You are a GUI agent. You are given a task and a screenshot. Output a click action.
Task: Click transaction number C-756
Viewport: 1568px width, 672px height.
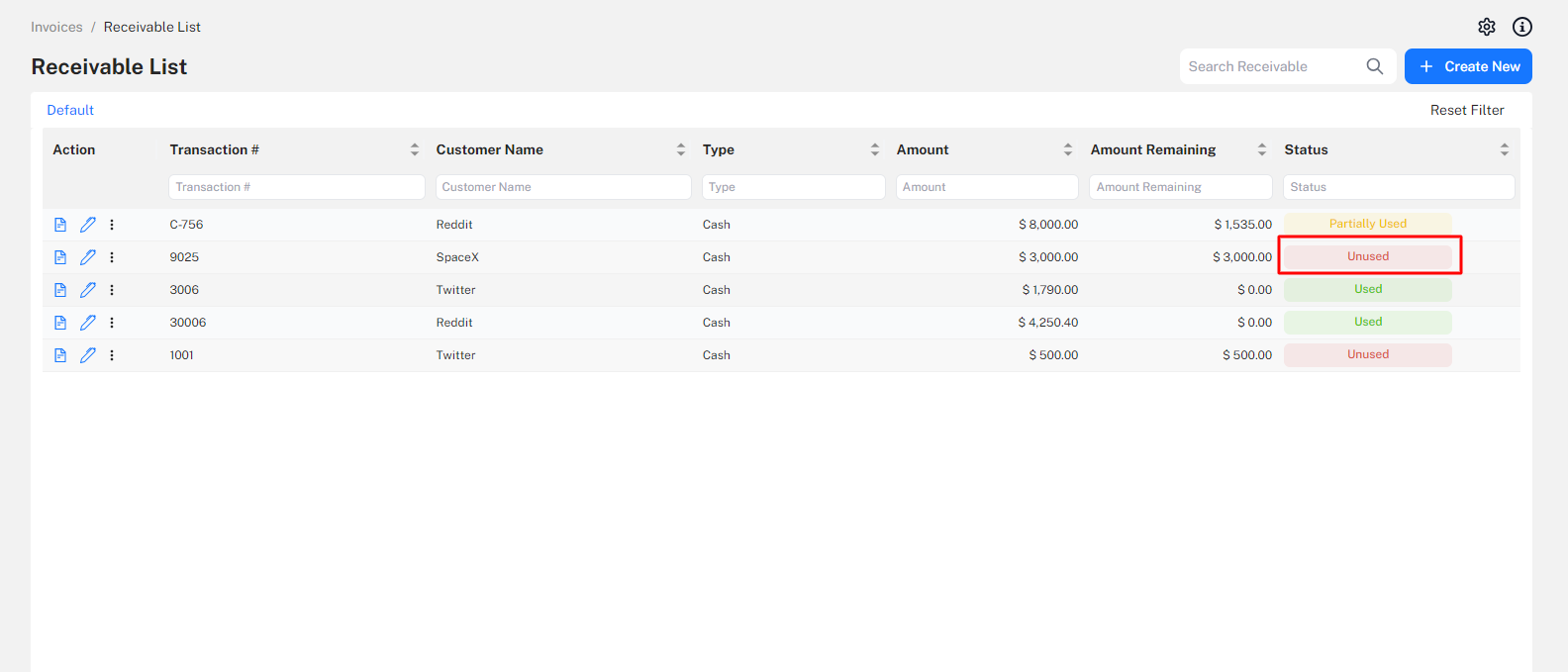[x=186, y=225]
